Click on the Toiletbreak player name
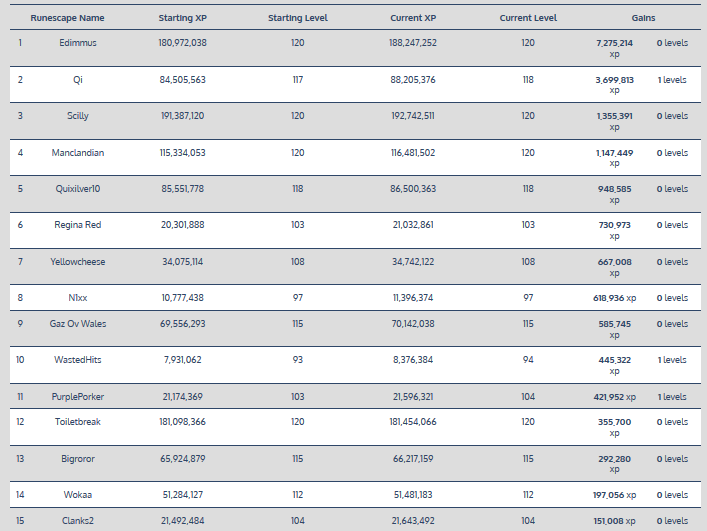 point(77,422)
